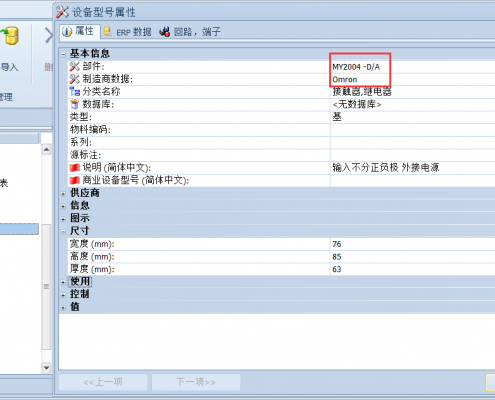Expand the 图示 section

[x=63, y=219]
